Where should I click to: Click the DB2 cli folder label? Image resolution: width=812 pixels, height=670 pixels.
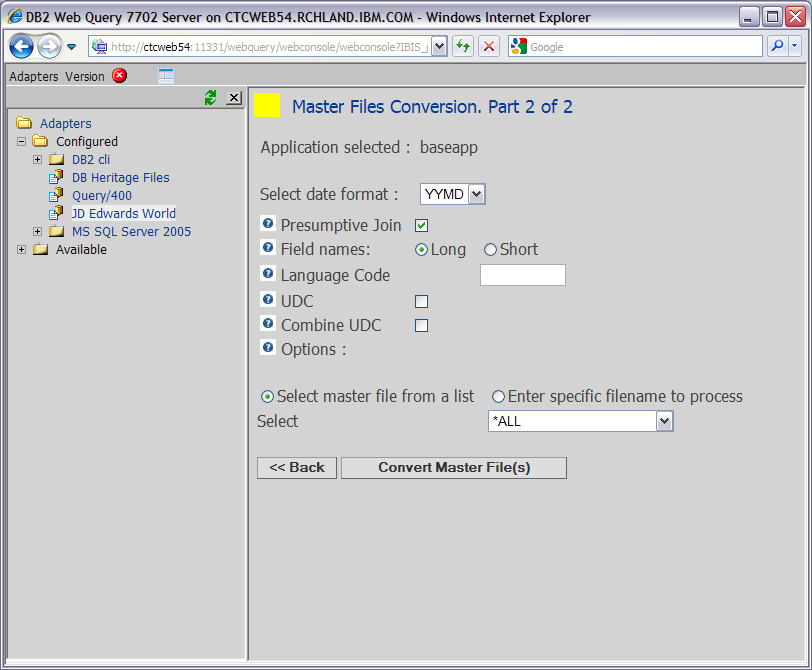[91, 159]
